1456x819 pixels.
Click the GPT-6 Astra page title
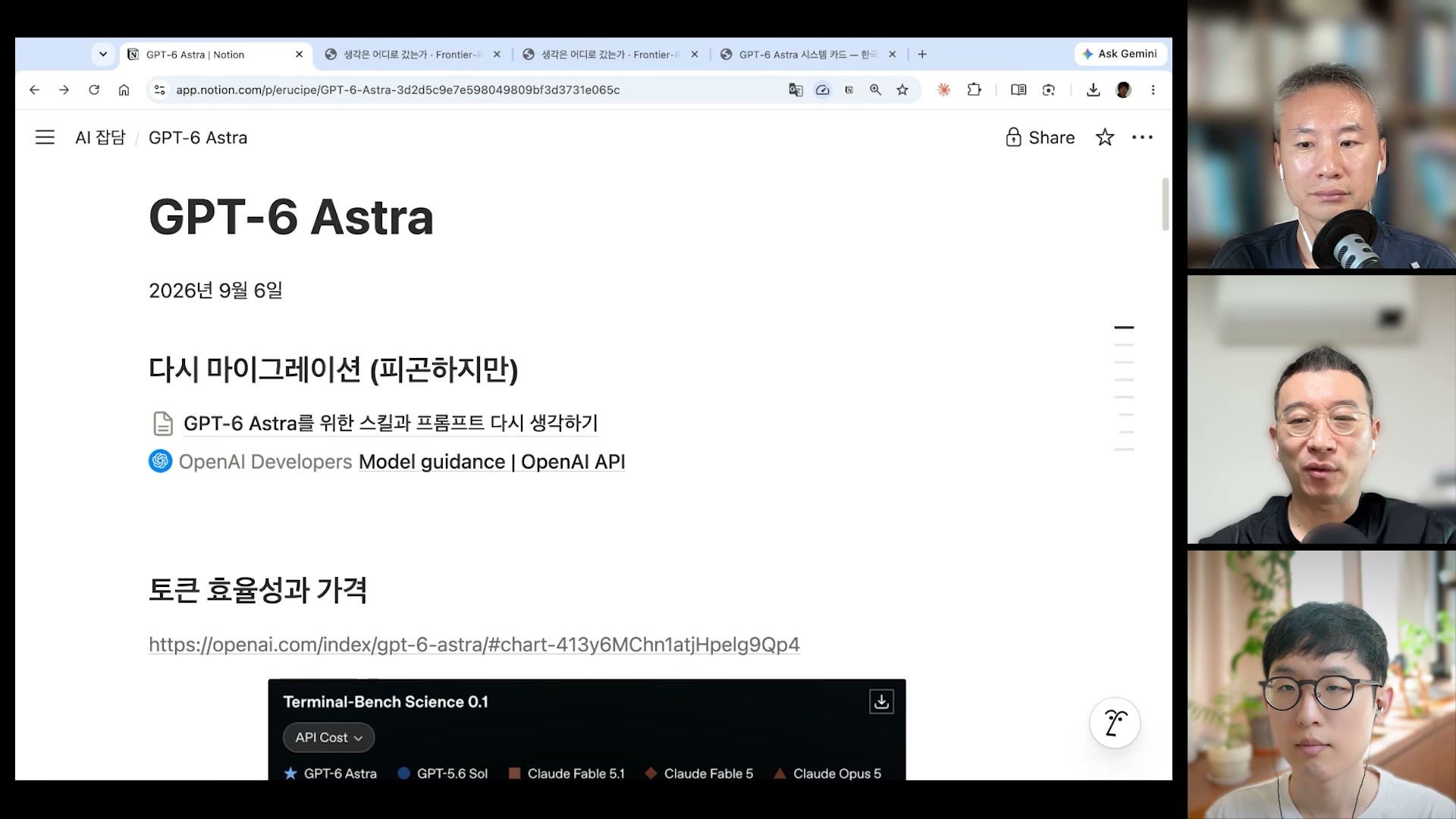(x=291, y=218)
